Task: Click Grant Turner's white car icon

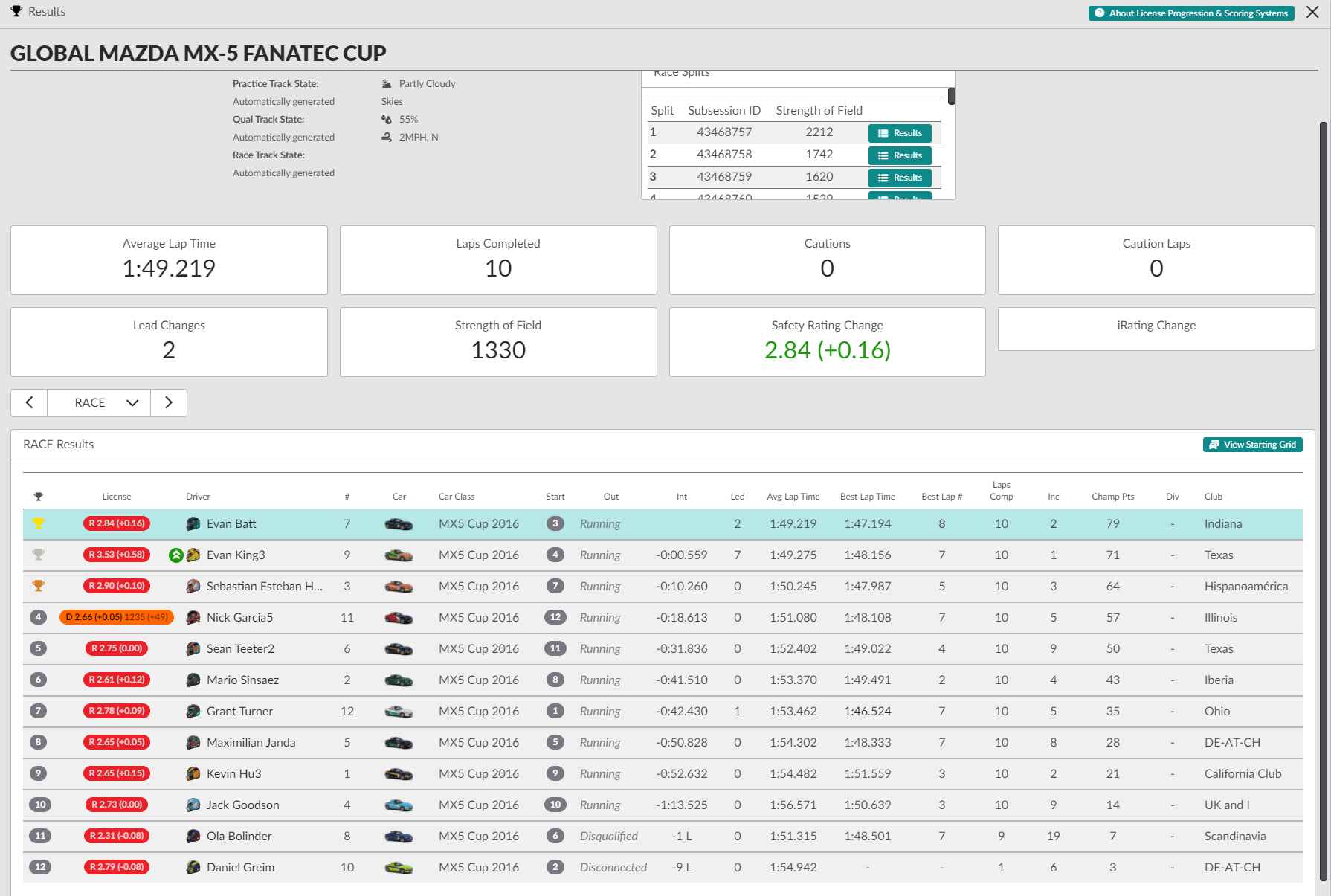Action: coord(399,712)
